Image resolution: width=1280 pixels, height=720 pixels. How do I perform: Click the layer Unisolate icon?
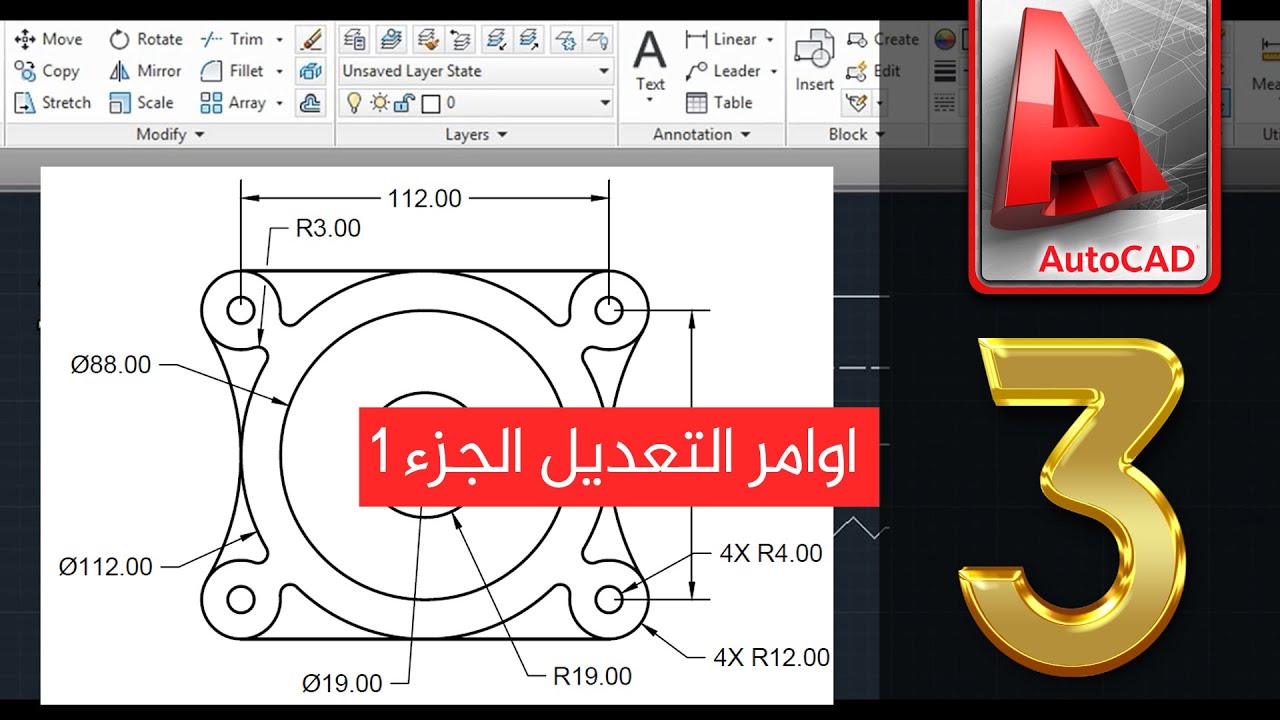530,39
